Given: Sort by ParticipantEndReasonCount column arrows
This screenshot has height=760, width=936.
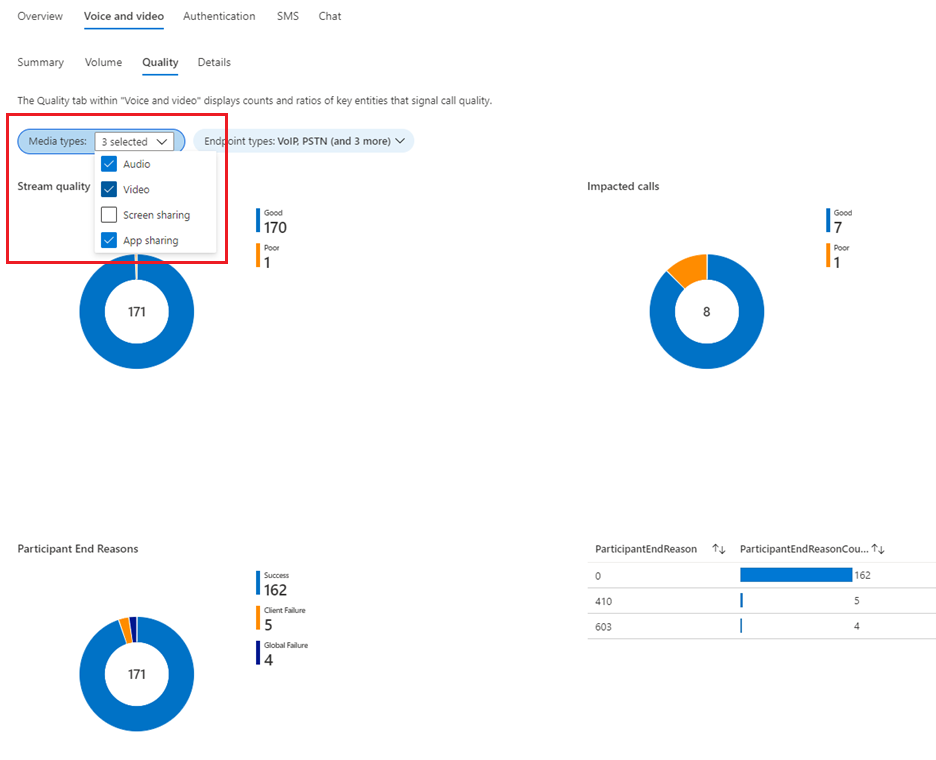Looking at the screenshot, I should 878,549.
